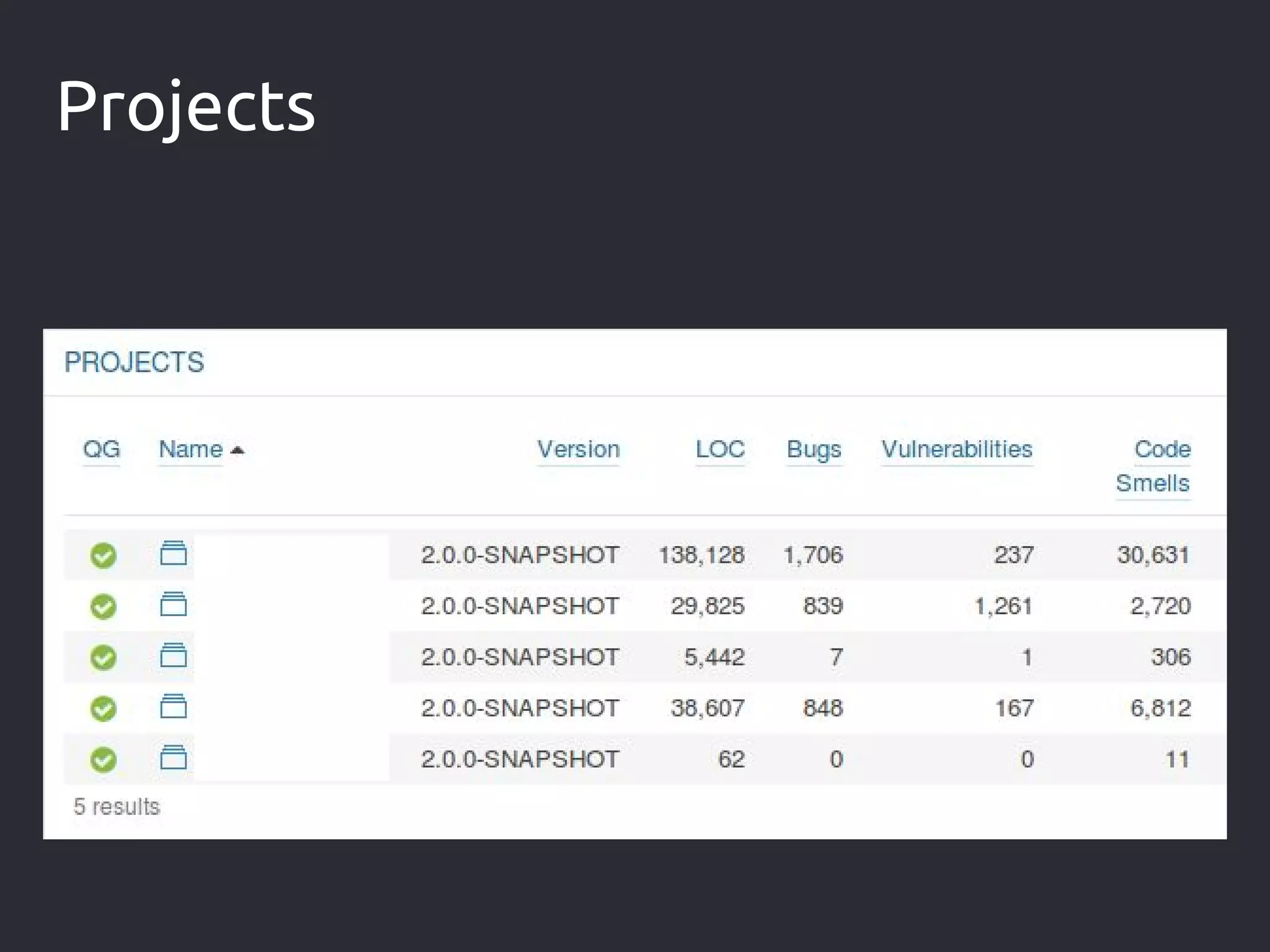The height and width of the screenshot is (952, 1270).
Task: Select LOC value 5,442
Action: click(x=714, y=658)
